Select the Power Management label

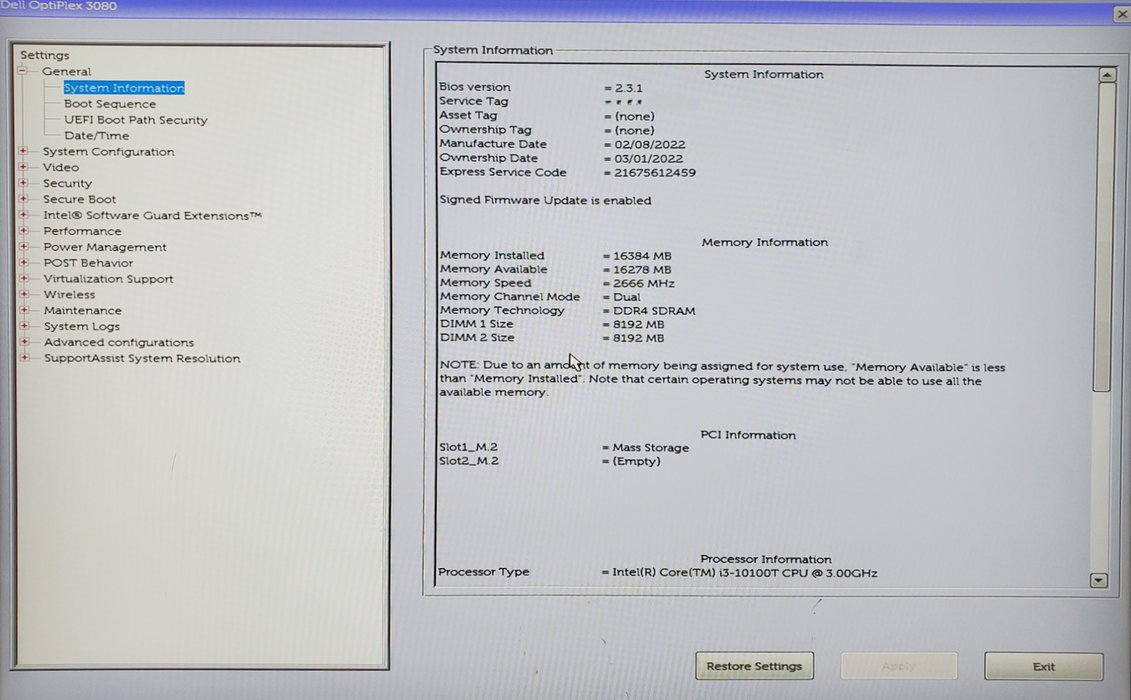point(105,247)
